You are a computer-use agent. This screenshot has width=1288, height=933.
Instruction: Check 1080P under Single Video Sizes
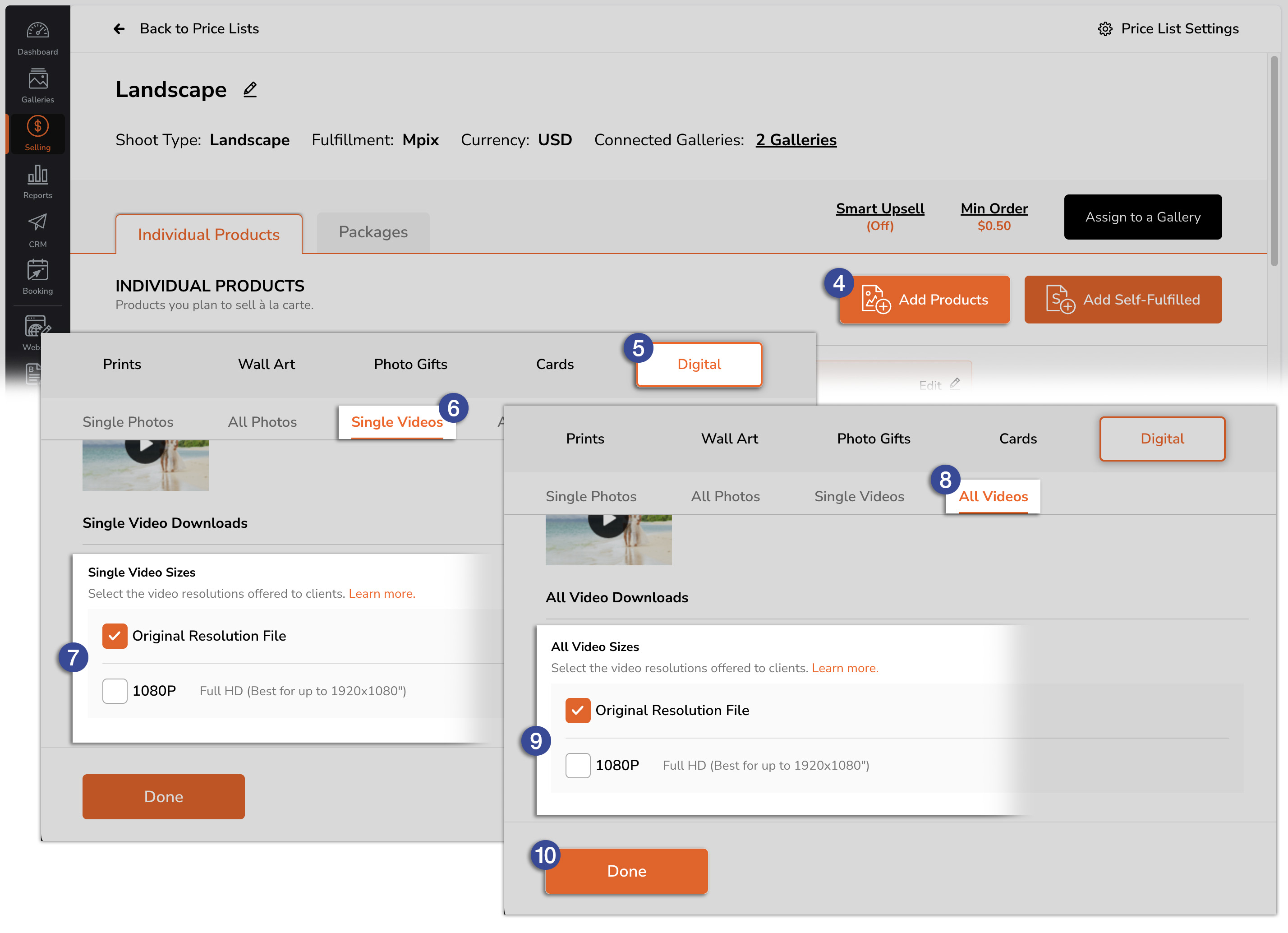point(114,690)
